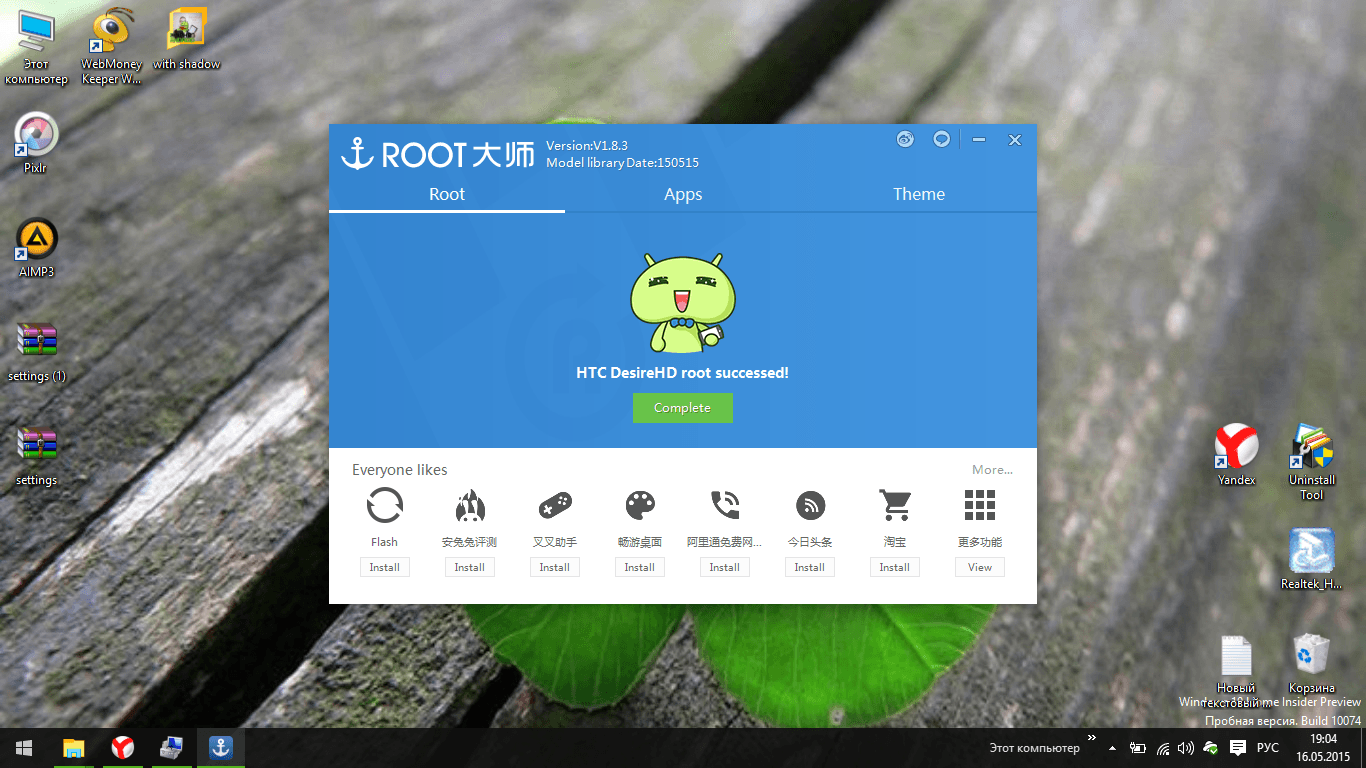Image resolution: width=1366 pixels, height=768 pixels.
Task: Open the Windows Start button
Action: point(23,748)
